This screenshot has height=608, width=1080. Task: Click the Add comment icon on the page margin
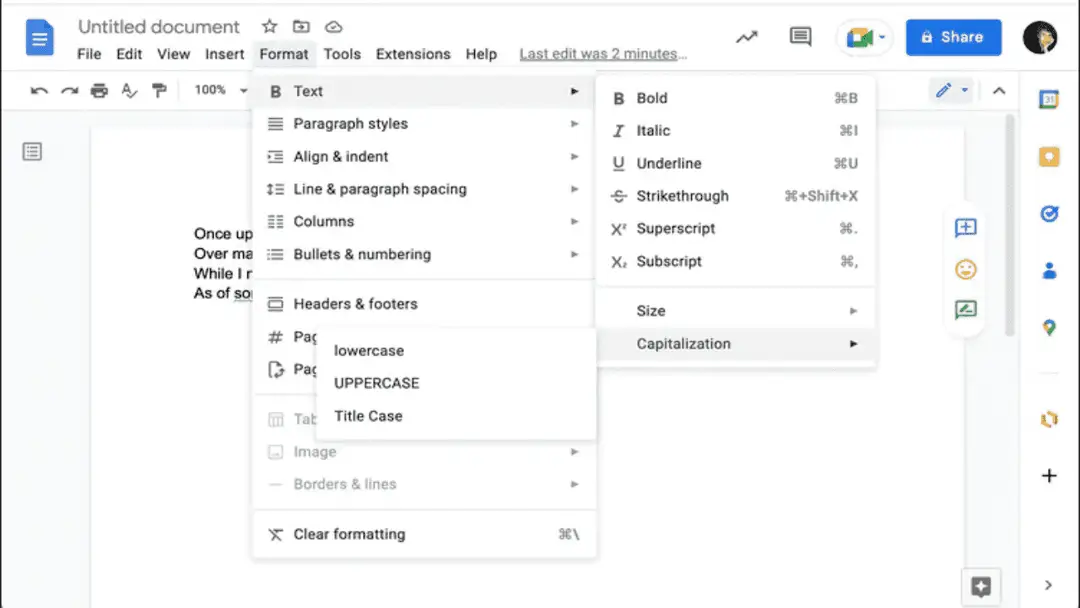click(966, 227)
